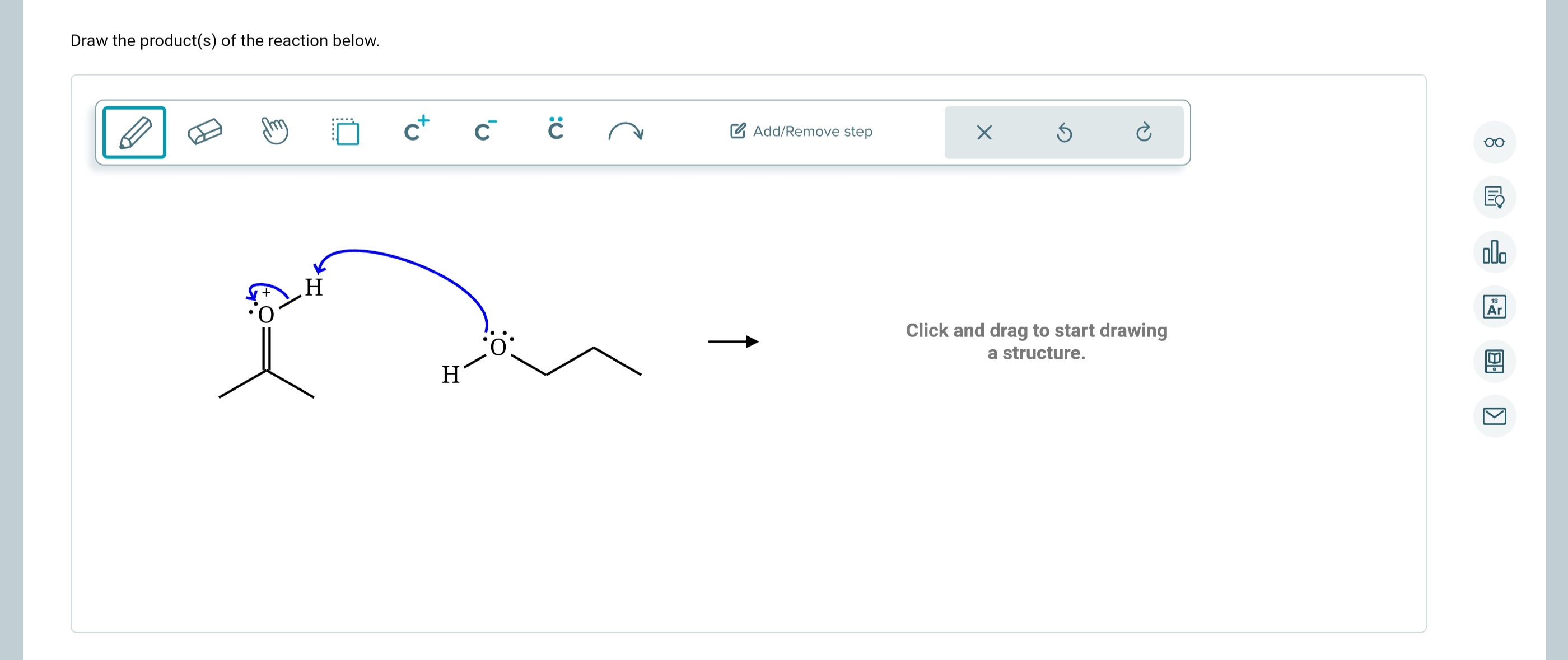
Task: Select the marquee selection tool
Action: point(345,130)
